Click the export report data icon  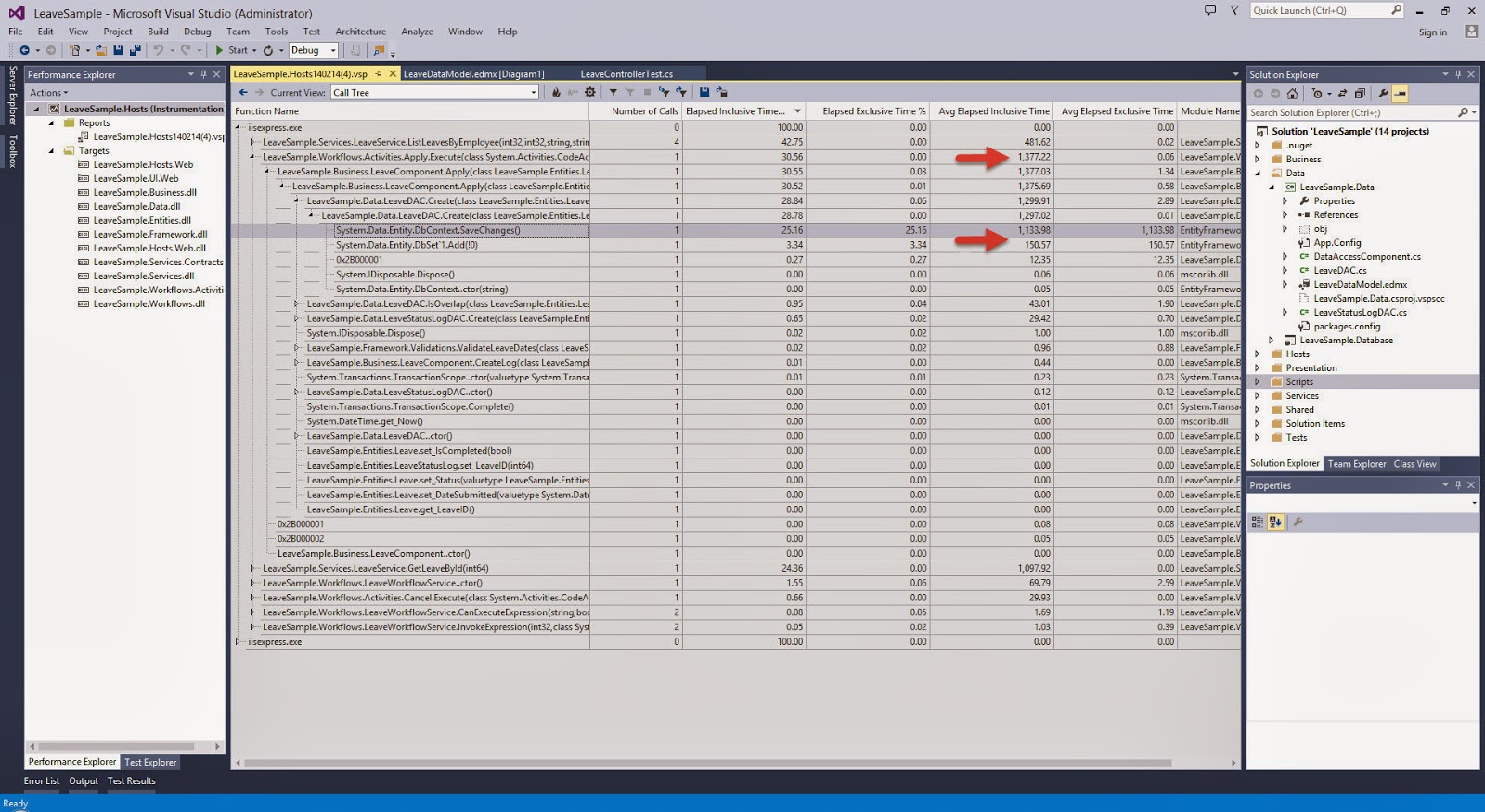(x=722, y=92)
